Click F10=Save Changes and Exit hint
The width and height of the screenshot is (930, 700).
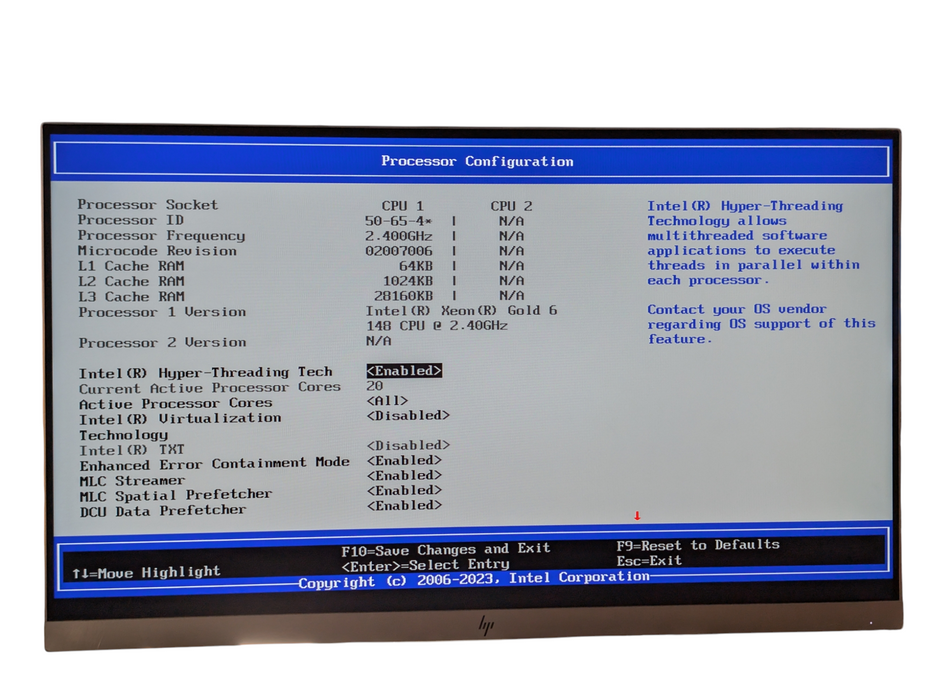click(445, 549)
